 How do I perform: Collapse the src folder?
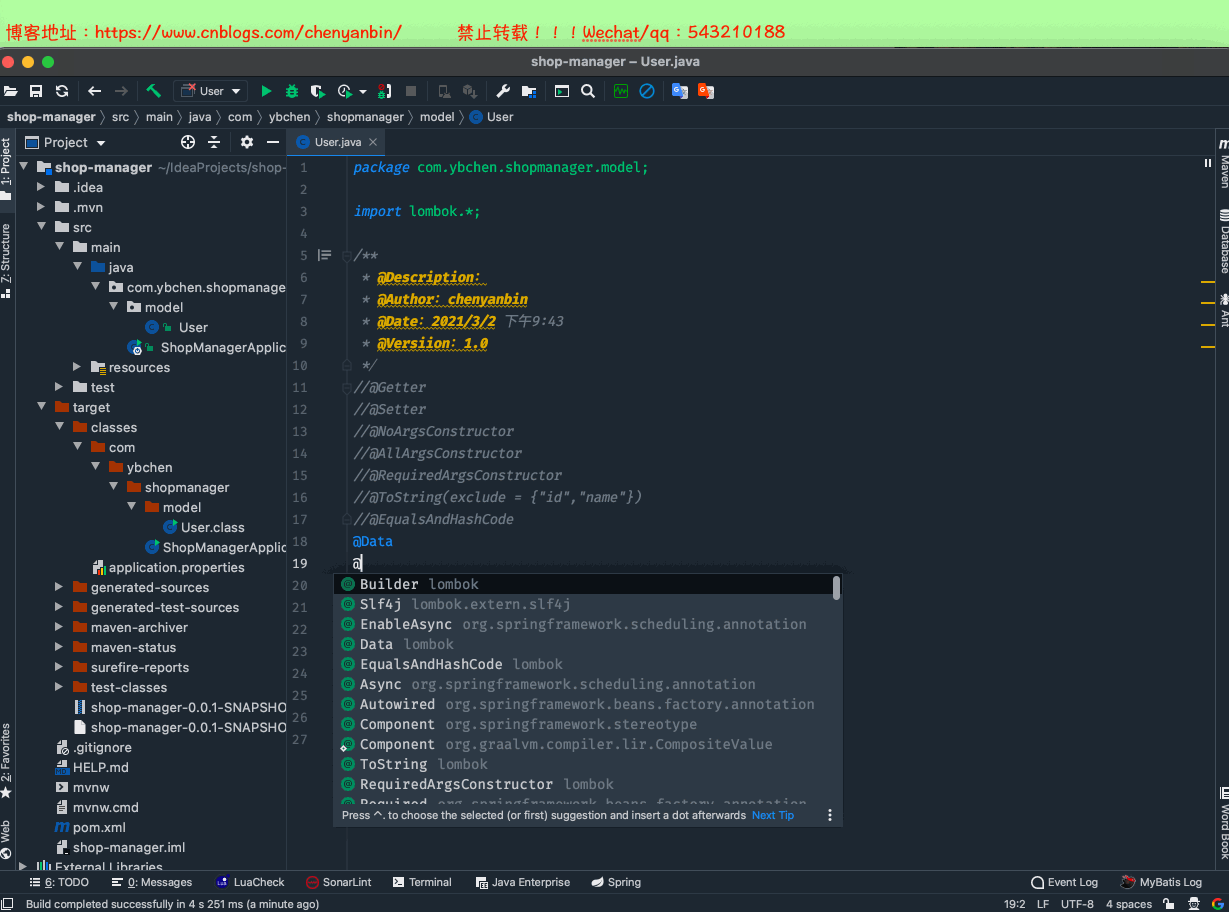pos(40,227)
